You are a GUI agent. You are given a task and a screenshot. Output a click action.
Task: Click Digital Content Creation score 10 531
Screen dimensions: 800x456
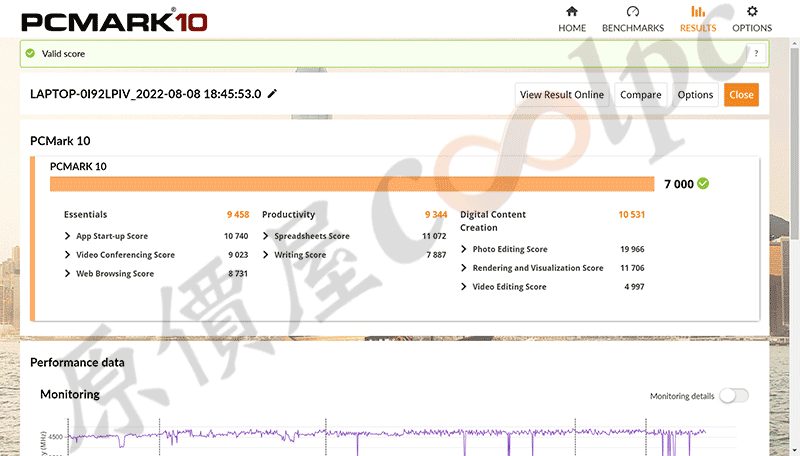632,215
